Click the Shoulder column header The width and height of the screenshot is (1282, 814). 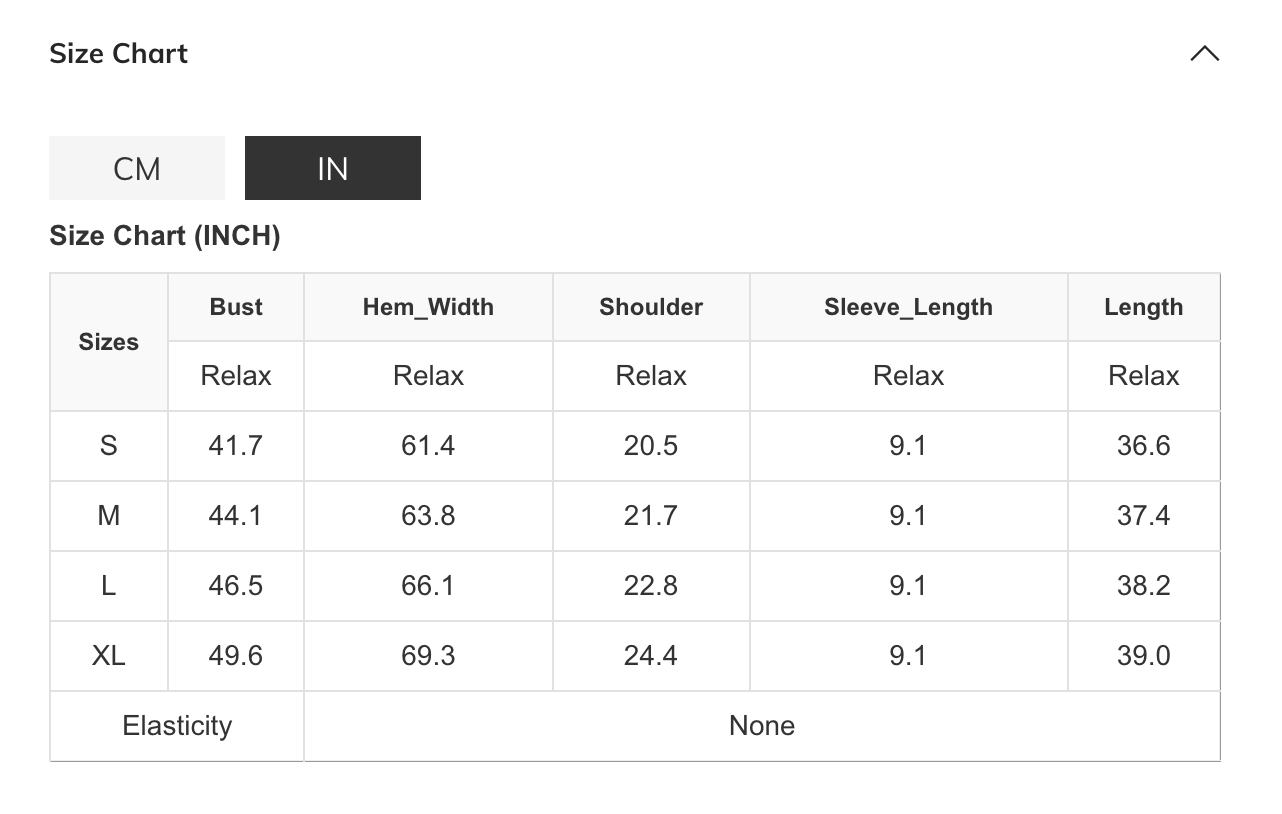tap(651, 307)
